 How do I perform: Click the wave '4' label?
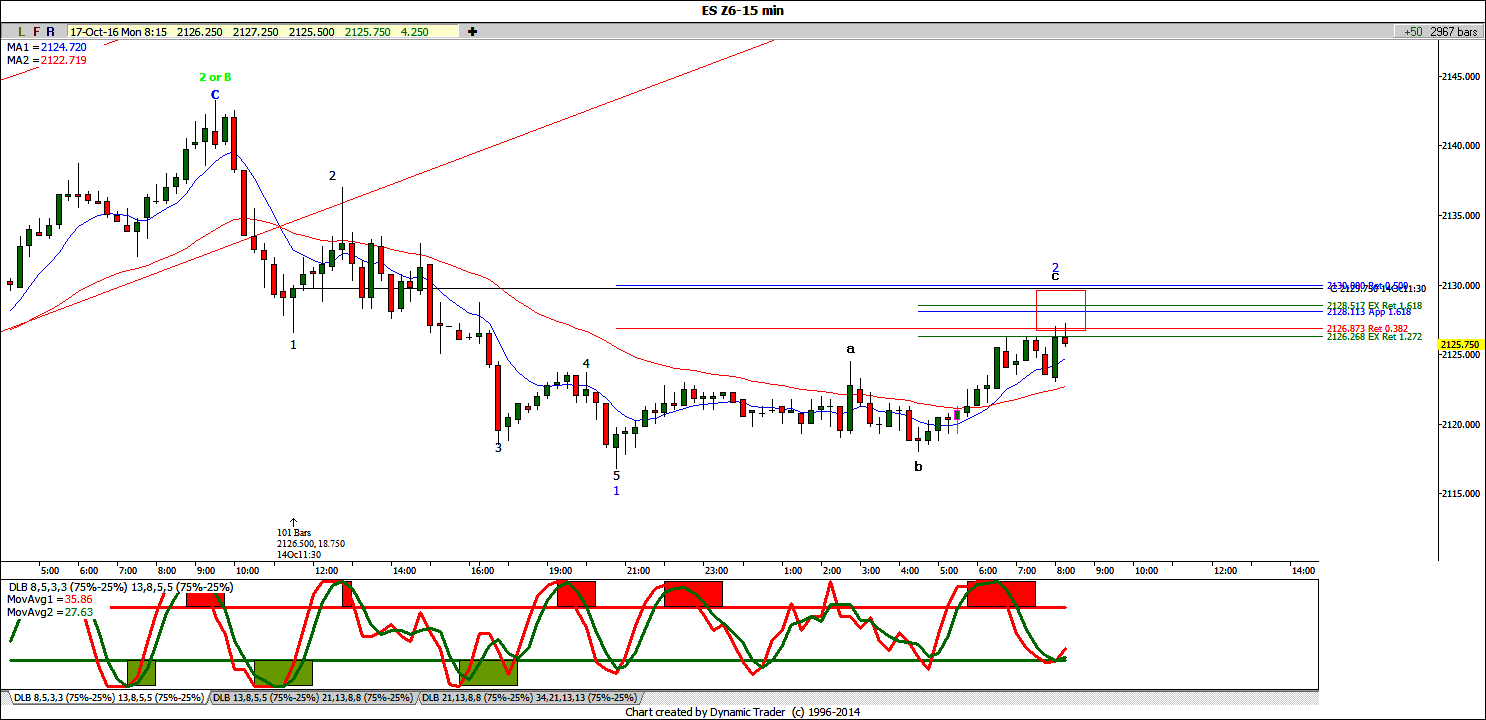coord(587,364)
